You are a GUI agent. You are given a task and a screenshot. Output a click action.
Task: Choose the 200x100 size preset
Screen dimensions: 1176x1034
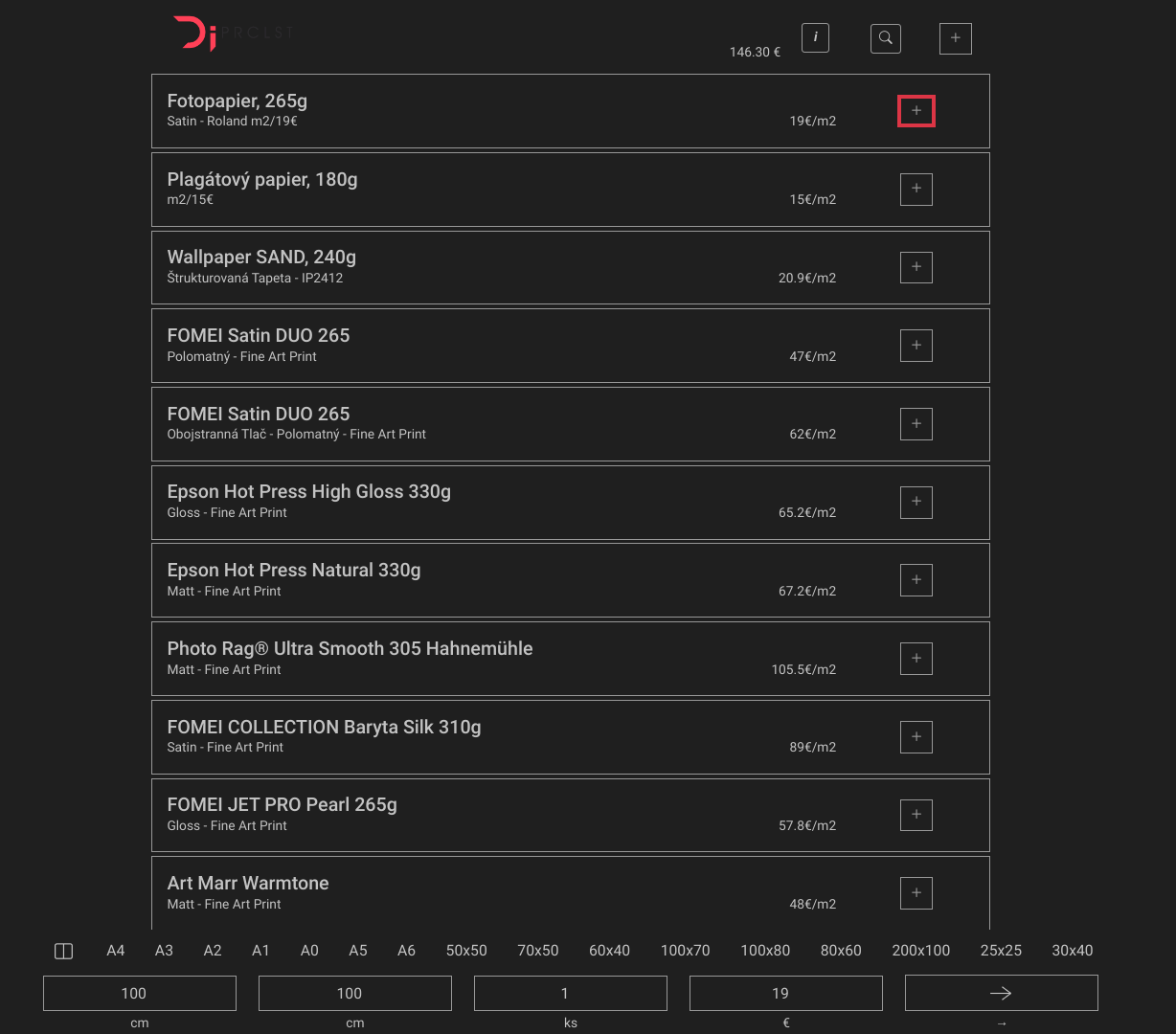click(x=921, y=951)
